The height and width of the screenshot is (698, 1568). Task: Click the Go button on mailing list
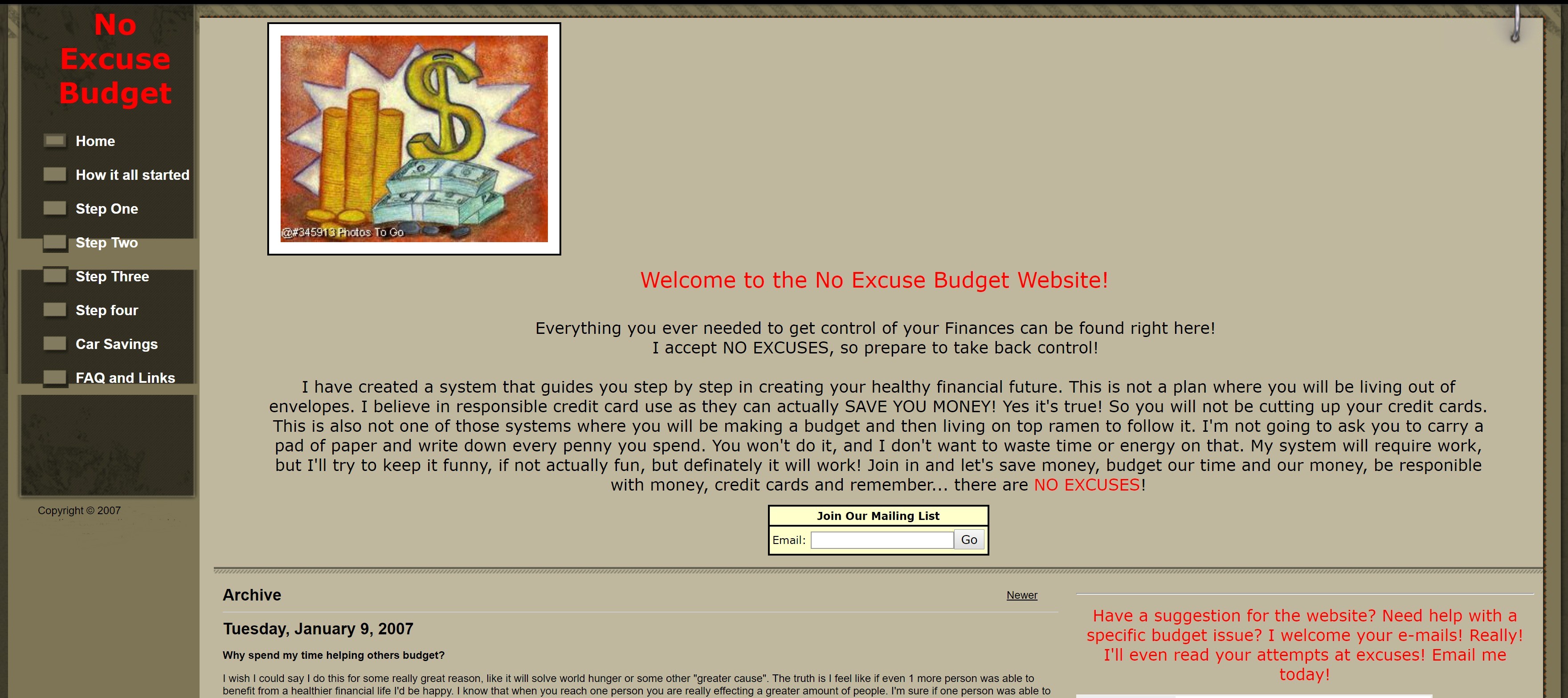tap(968, 539)
